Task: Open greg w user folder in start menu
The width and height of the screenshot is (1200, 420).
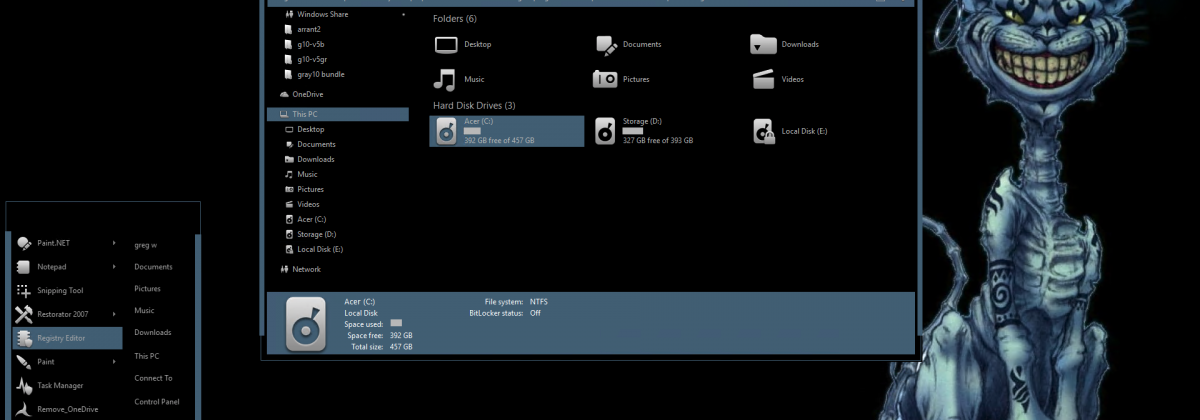Action: 146,244
